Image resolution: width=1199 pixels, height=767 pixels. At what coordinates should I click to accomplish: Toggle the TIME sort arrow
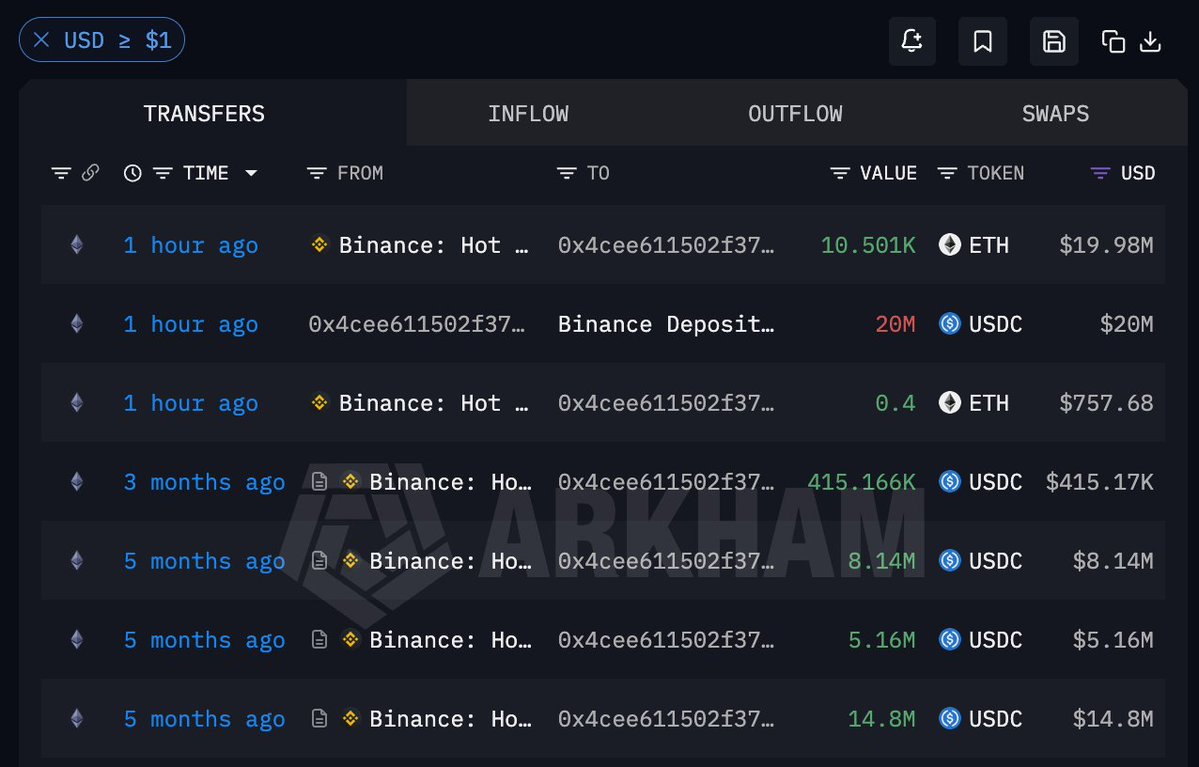251,174
